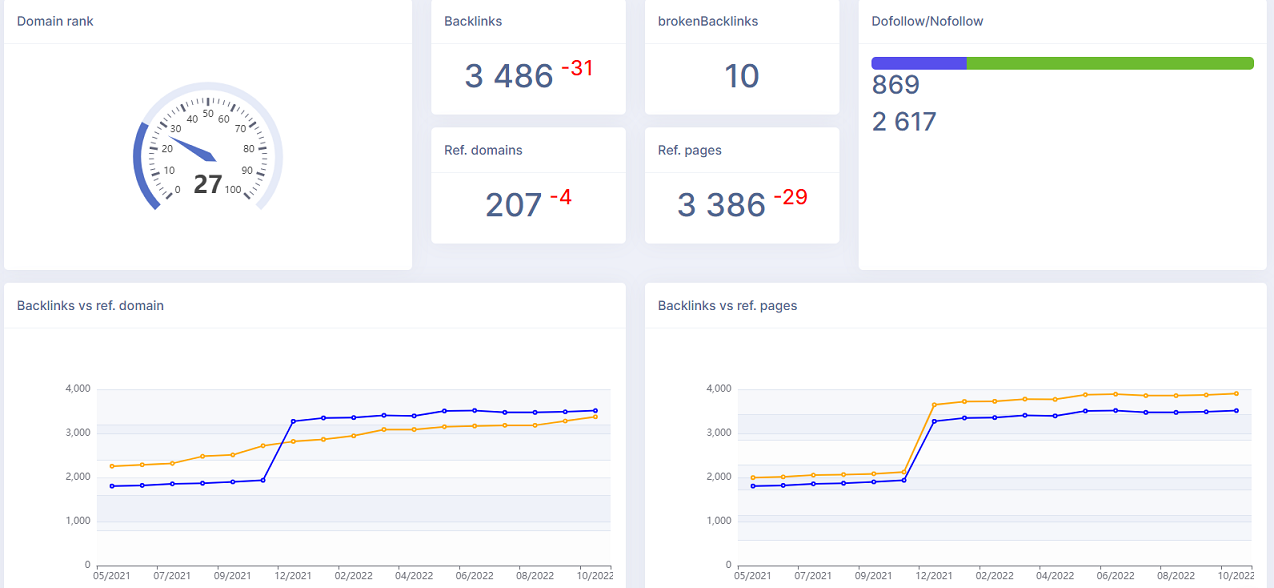The height and width of the screenshot is (588, 1274).
Task: Click 08/2022 date label in ref. pages chart
Action: pos(1175,576)
